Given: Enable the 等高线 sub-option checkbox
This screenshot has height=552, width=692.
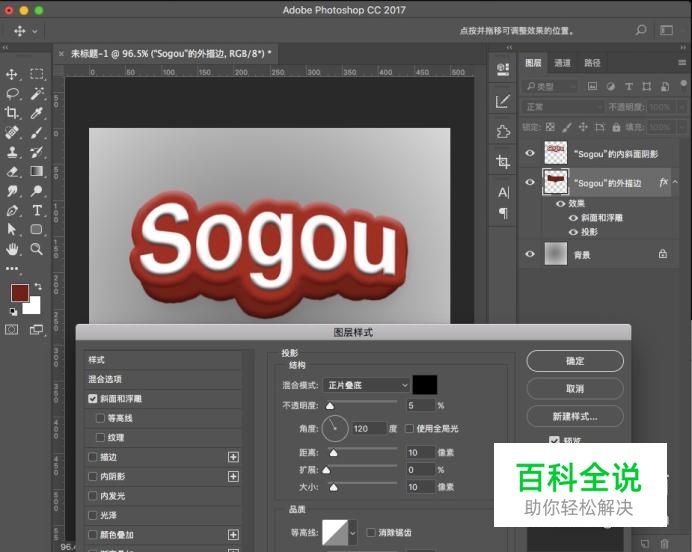Looking at the screenshot, I should pos(101,418).
